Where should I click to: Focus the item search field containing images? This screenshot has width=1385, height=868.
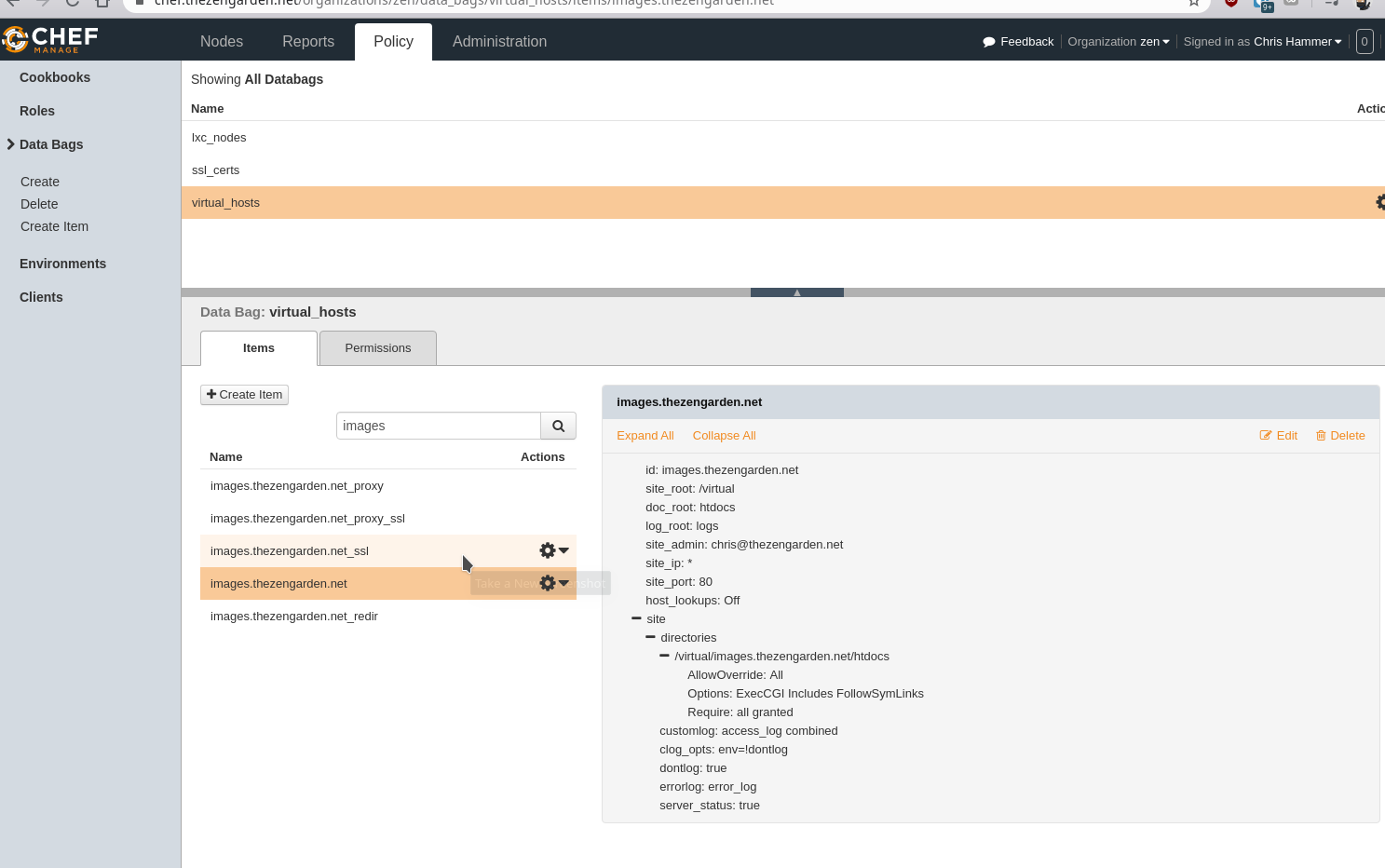pyautogui.click(x=439, y=426)
